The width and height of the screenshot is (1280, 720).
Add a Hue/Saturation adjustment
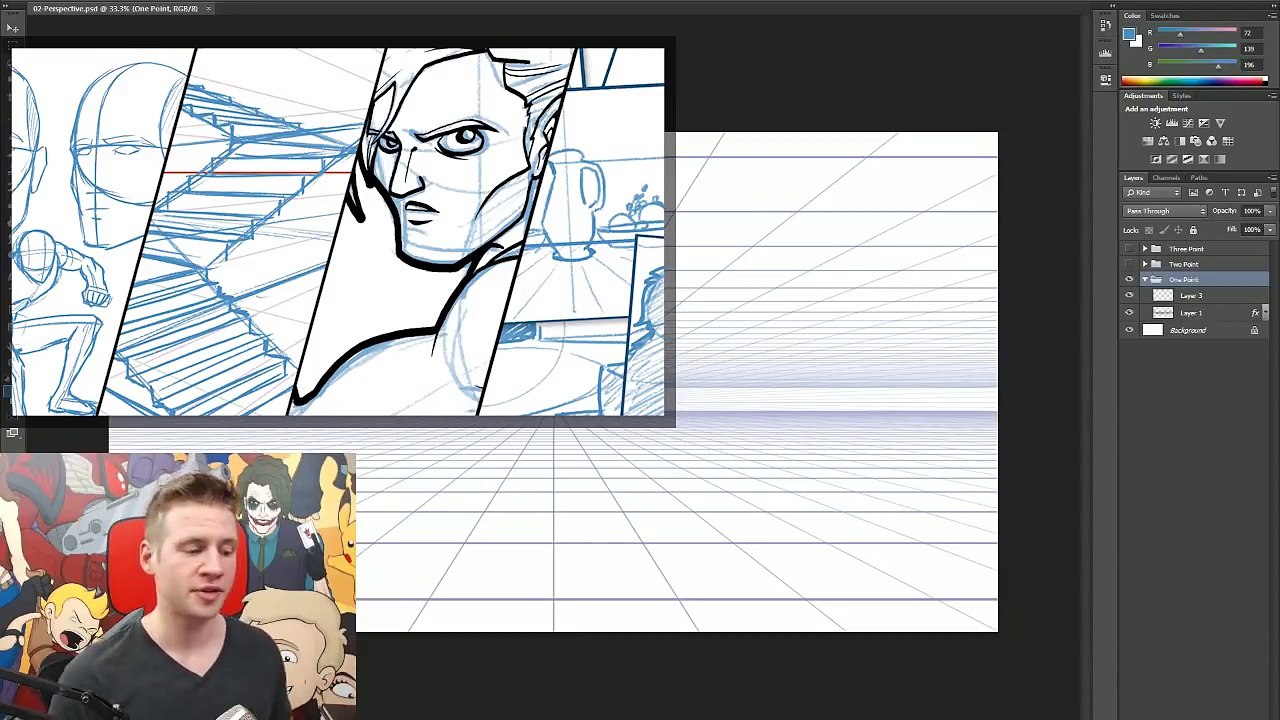click(x=1148, y=141)
